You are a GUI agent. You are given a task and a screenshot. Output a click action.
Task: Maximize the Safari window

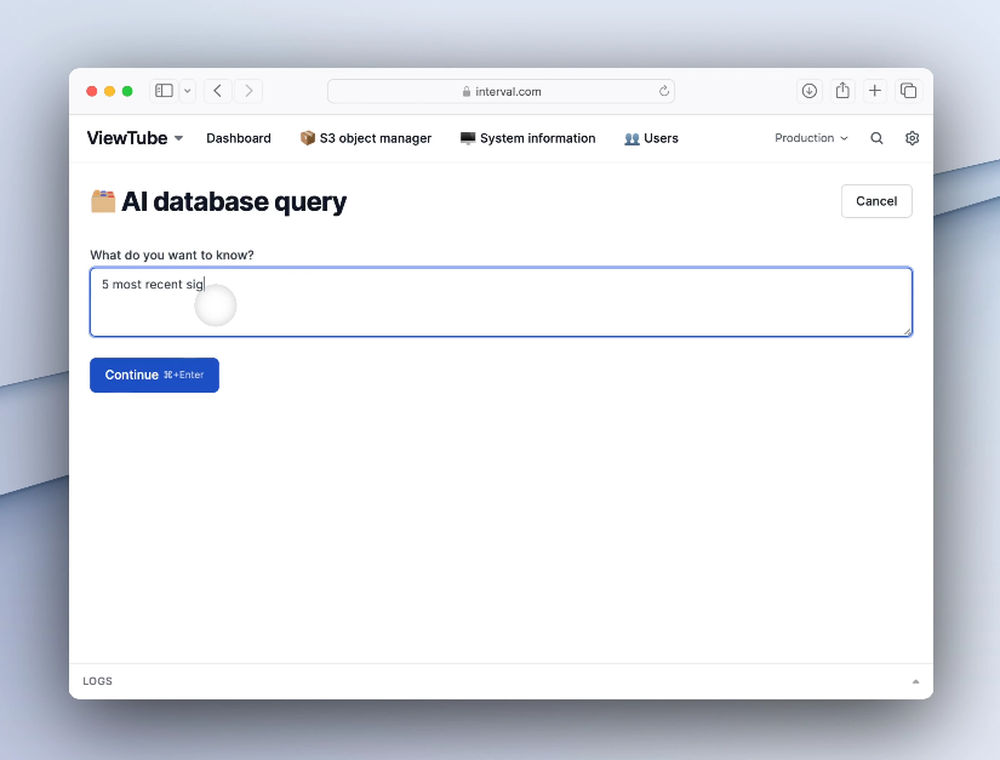point(128,91)
